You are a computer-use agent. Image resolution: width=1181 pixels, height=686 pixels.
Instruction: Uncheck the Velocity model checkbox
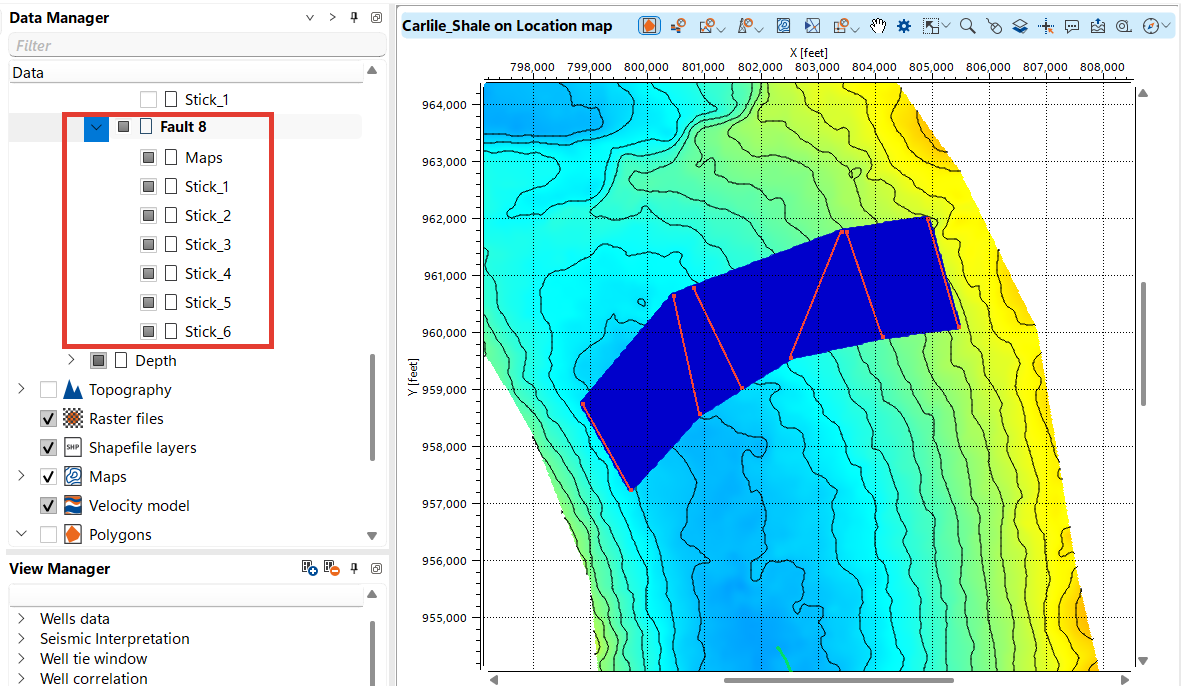point(48,506)
